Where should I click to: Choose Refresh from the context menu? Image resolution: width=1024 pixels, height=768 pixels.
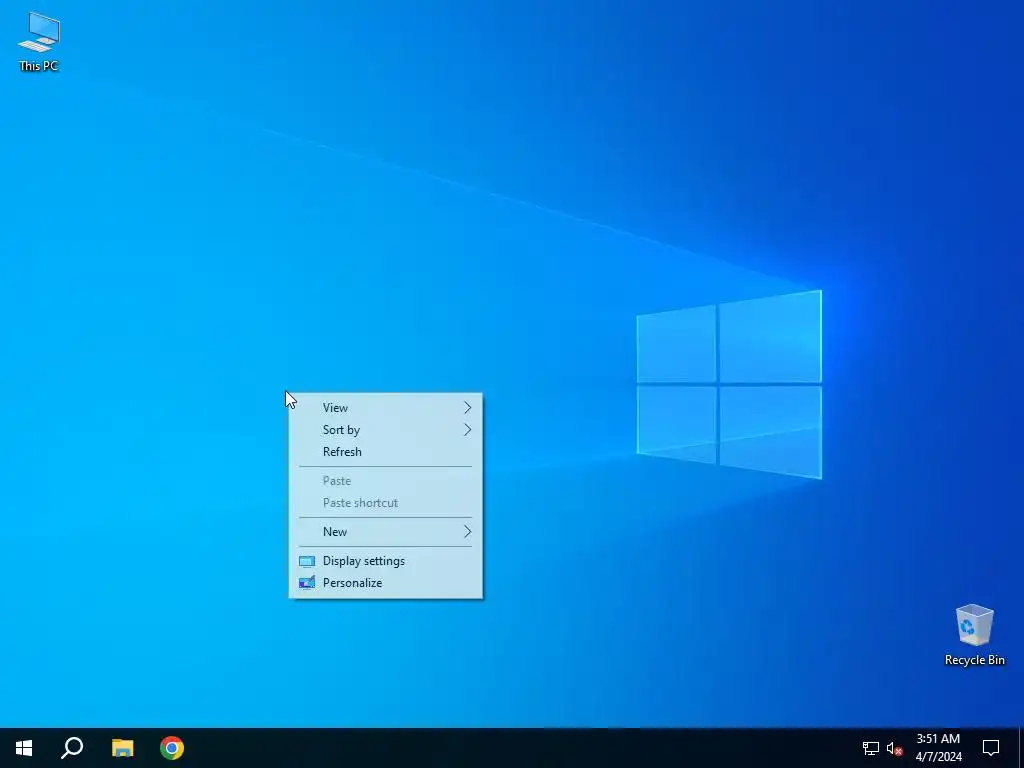click(x=385, y=452)
